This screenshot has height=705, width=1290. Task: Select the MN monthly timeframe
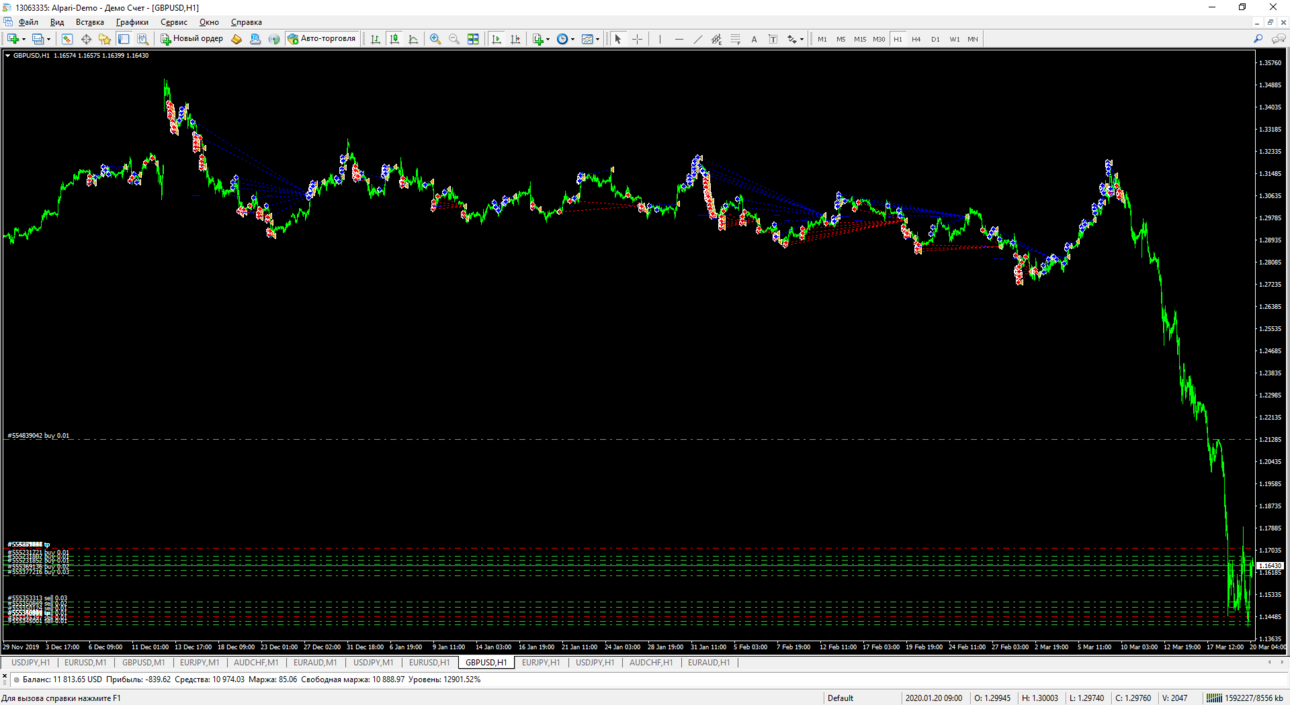pos(973,39)
